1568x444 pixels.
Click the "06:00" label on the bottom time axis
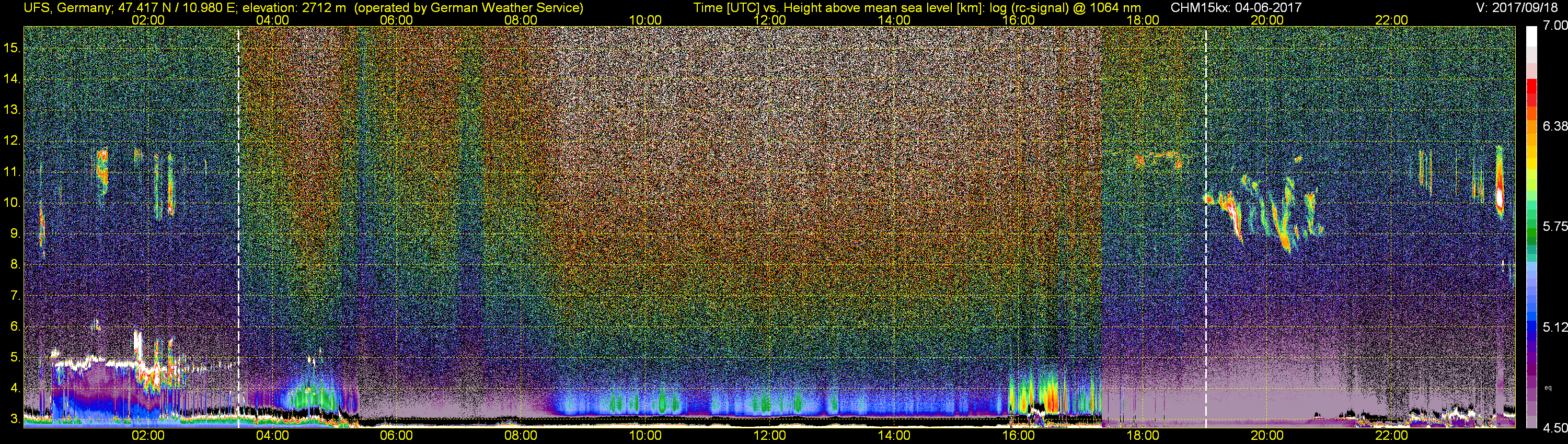click(396, 436)
